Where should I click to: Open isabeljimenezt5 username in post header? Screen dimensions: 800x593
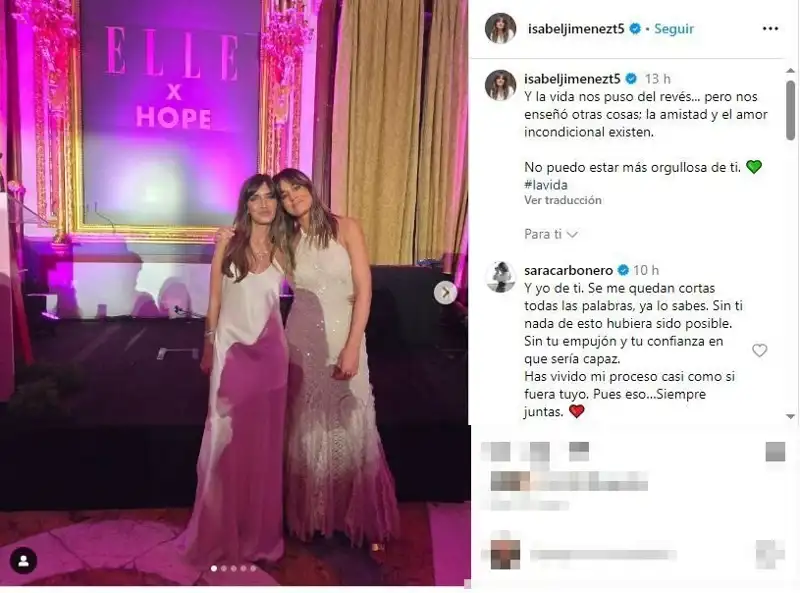pyautogui.click(x=576, y=29)
